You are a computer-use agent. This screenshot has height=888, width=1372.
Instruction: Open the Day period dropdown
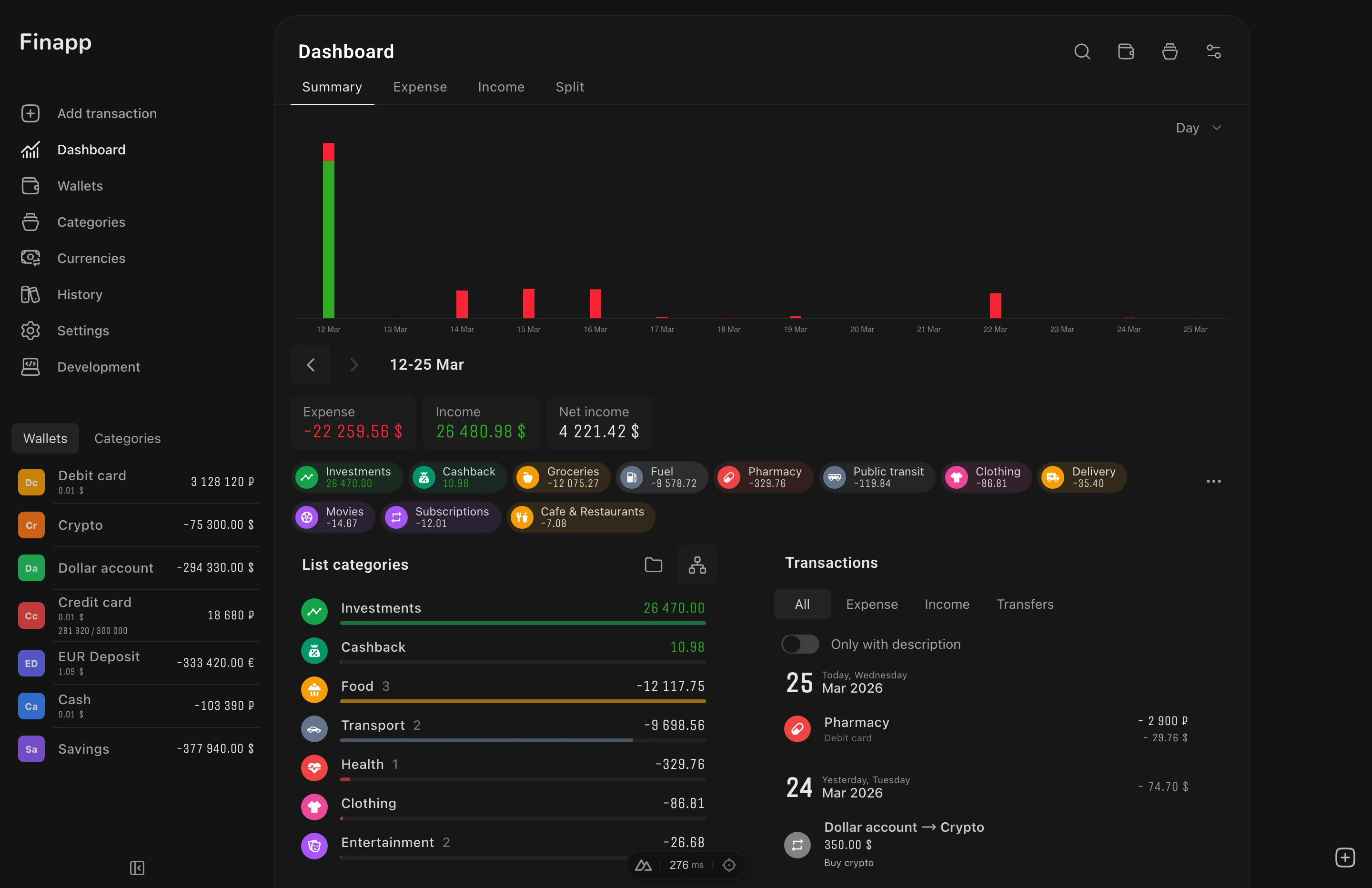(1199, 128)
